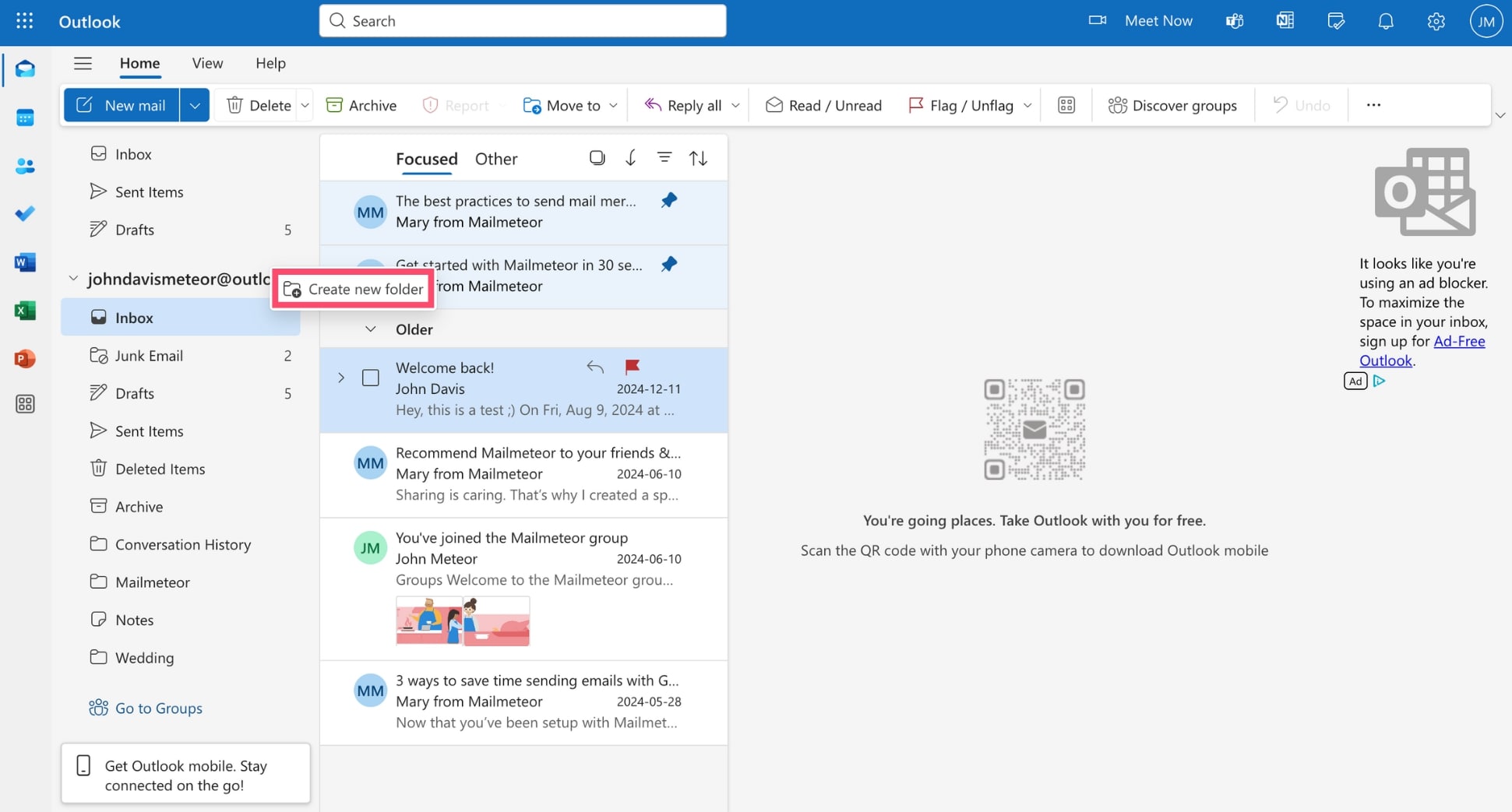1512x812 pixels.
Task: Open Microsoft Teams from the top bar
Action: (1234, 21)
